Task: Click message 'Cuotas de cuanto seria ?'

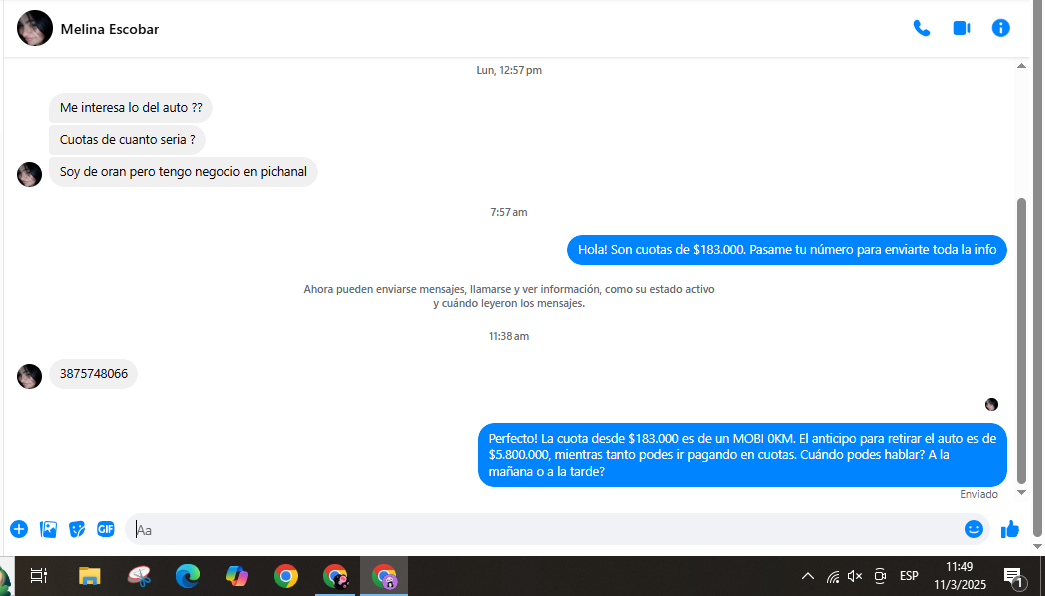Action: (127, 140)
